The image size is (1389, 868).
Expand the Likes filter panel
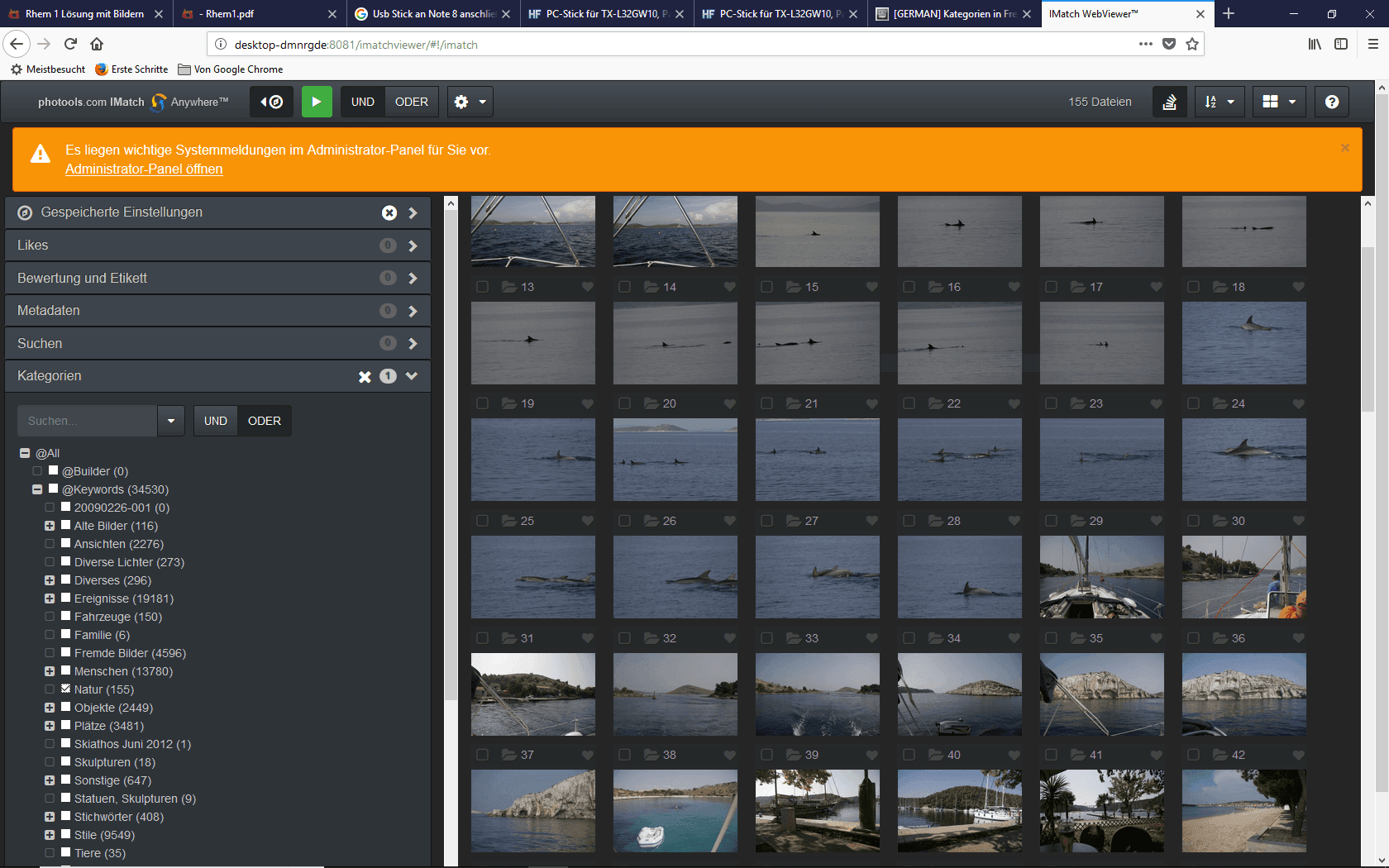[x=413, y=246]
